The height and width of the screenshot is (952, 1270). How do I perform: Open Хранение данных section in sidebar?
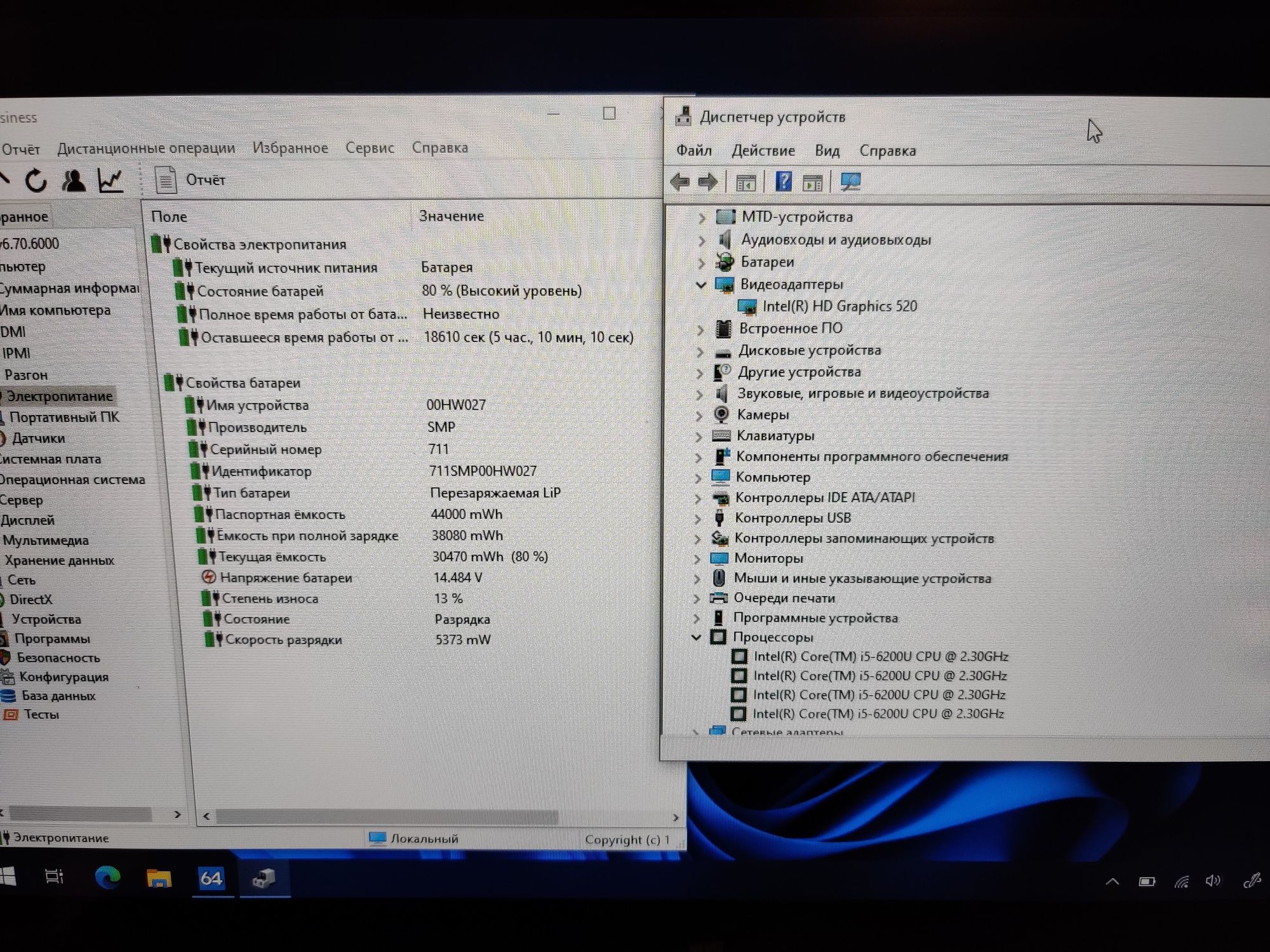pyautogui.click(x=59, y=560)
